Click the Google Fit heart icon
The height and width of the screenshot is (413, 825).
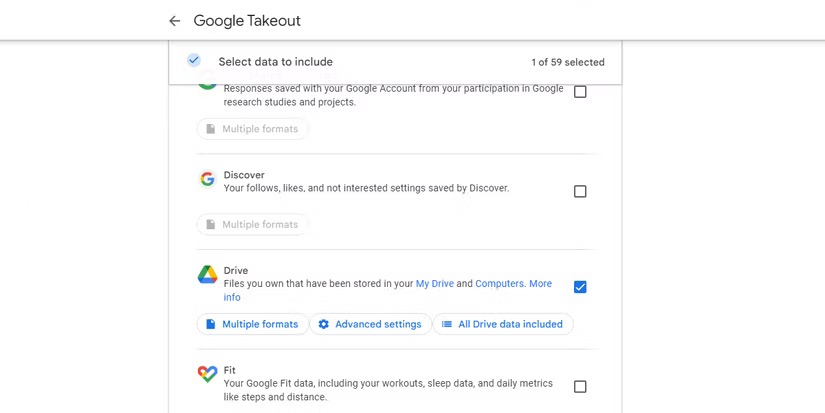(x=207, y=374)
